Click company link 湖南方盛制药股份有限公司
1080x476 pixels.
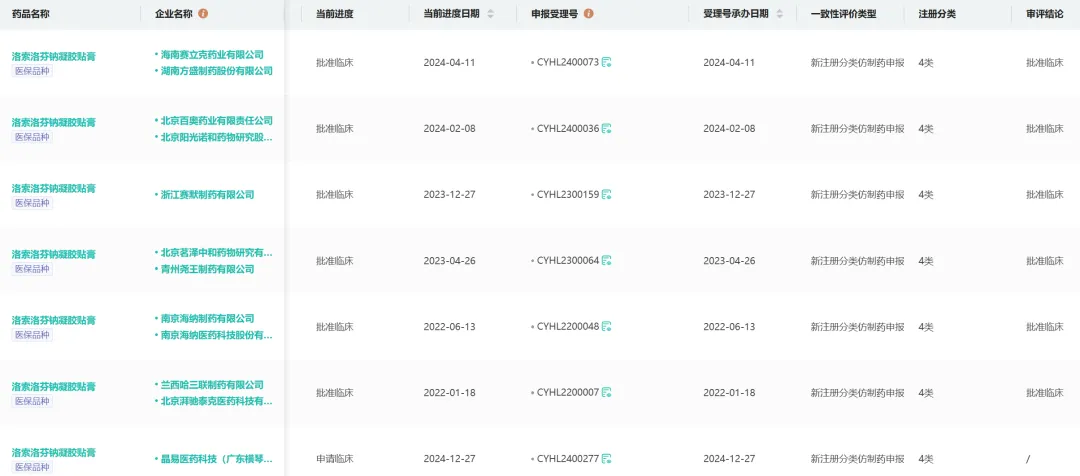coord(216,71)
